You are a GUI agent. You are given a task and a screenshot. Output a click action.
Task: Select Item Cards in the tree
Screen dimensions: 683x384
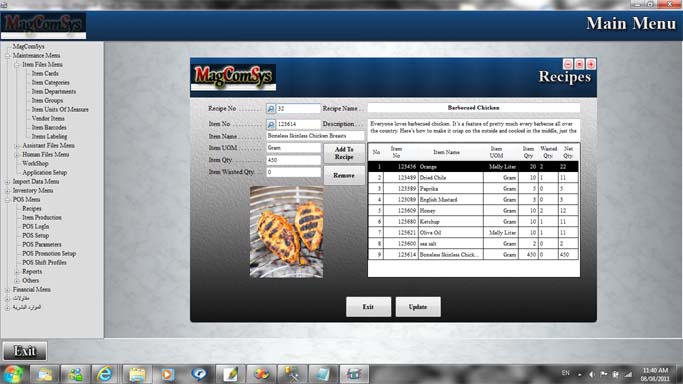(45, 74)
